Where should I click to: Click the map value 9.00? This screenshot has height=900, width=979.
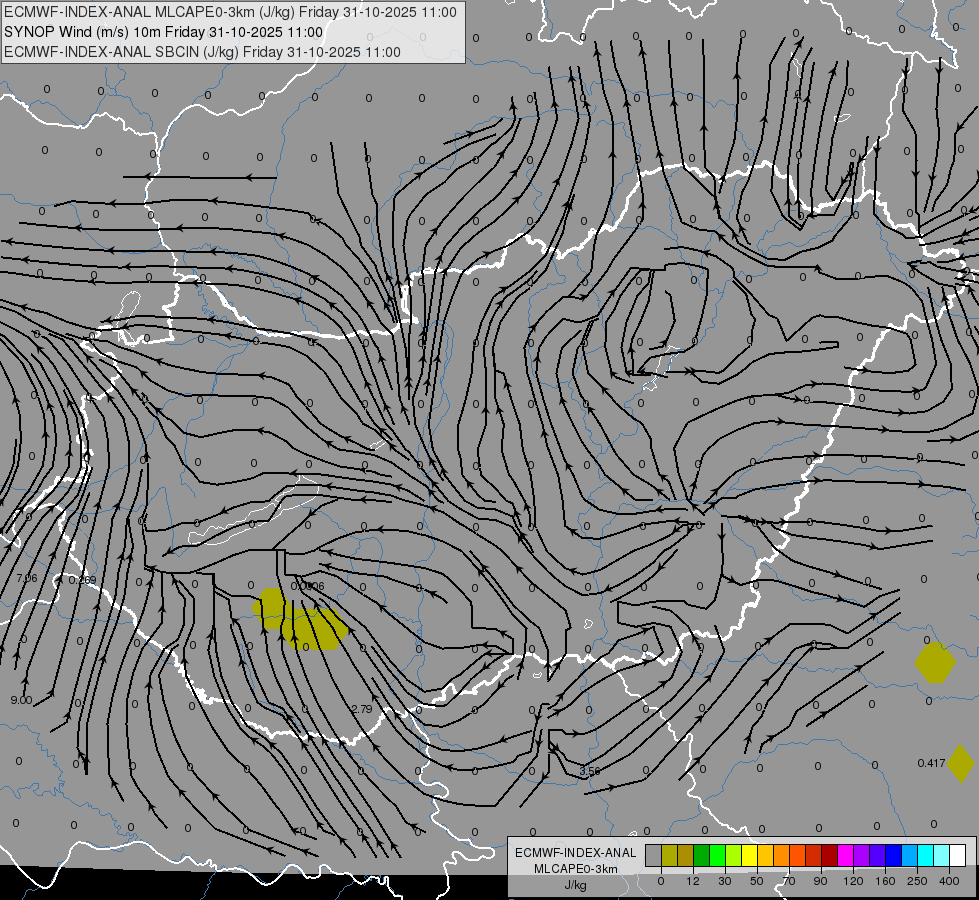21,700
